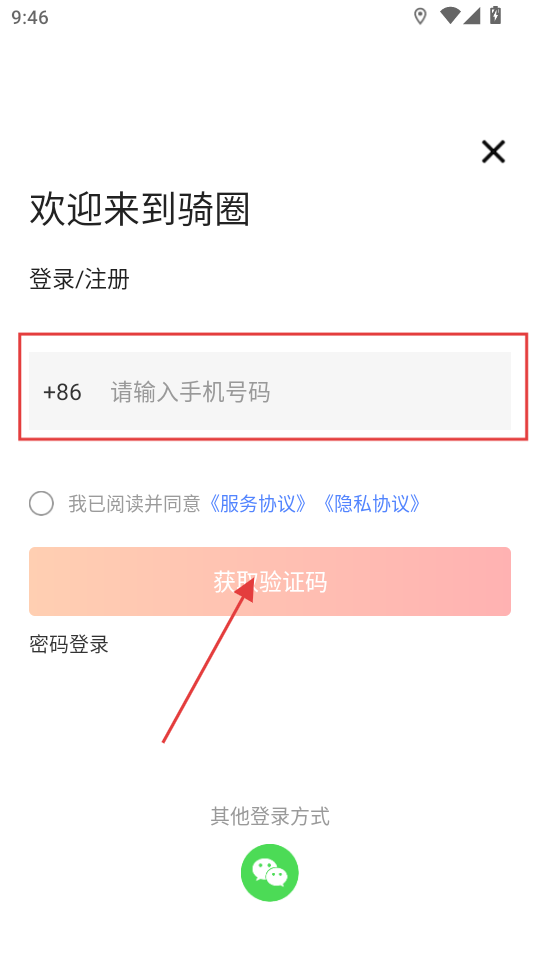
Task: Tap the 欢迎来到骑圈 heading
Action: click(140, 209)
